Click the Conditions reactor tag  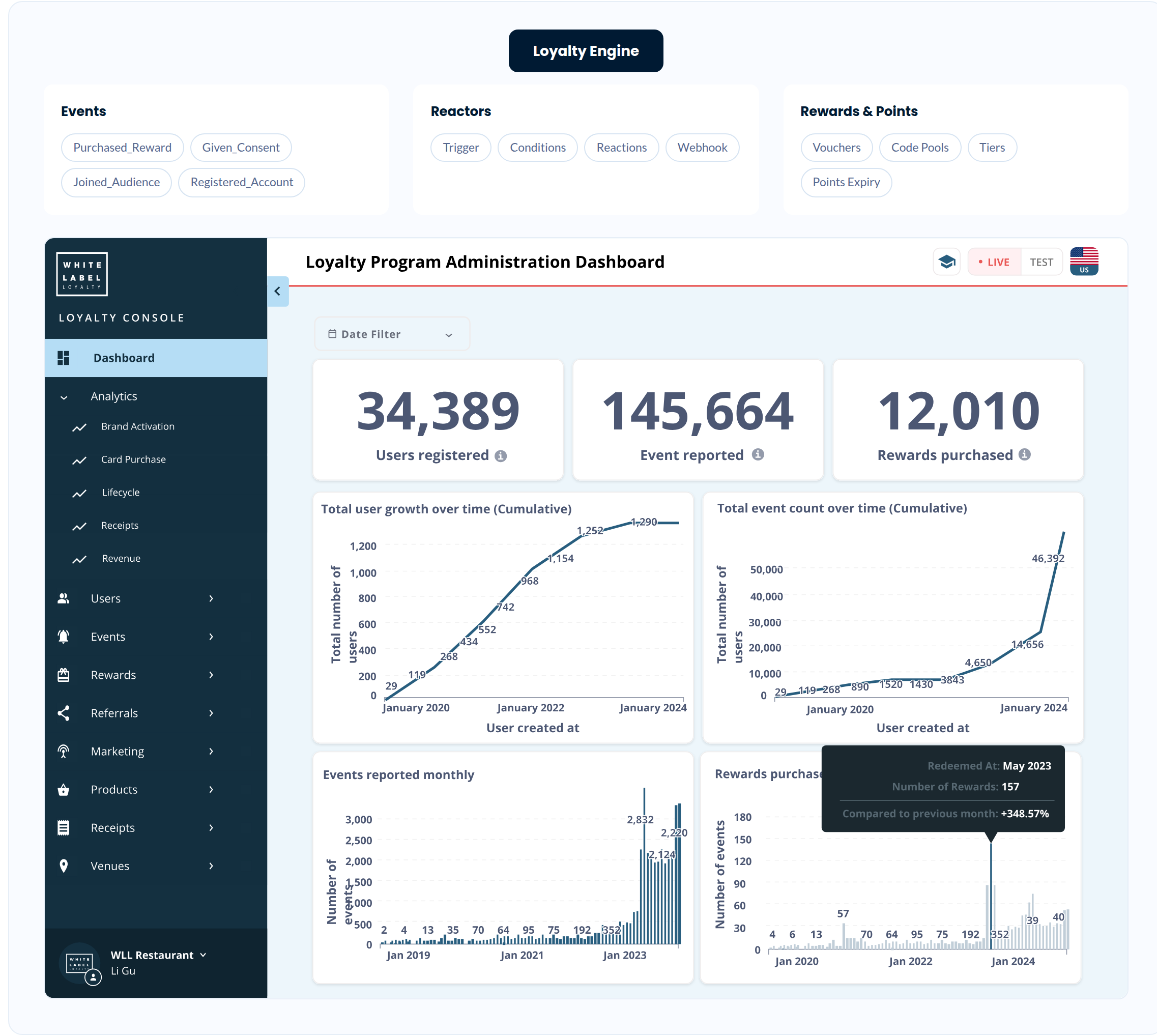(x=537, y=148)
